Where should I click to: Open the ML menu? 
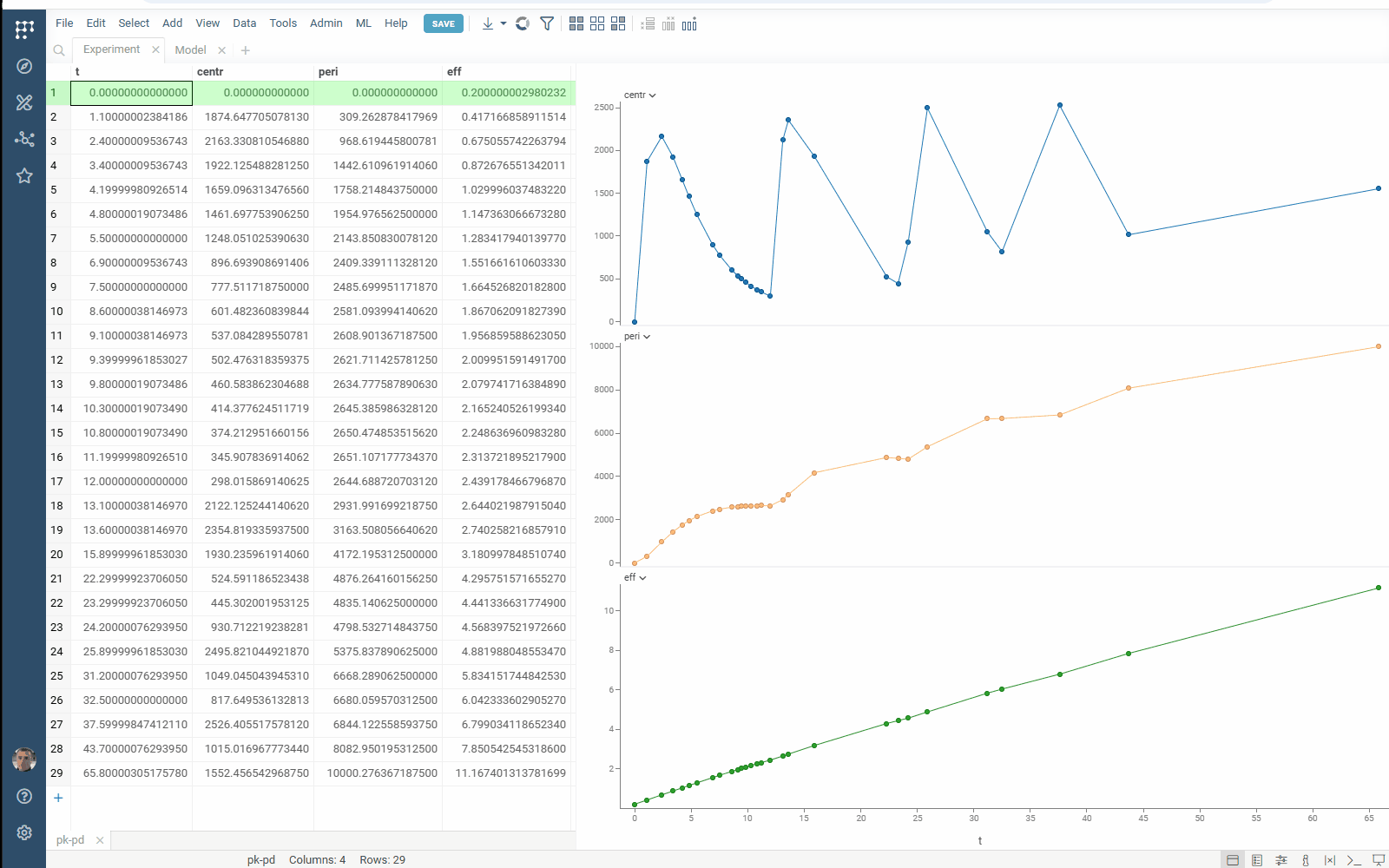tap(363, 23)
